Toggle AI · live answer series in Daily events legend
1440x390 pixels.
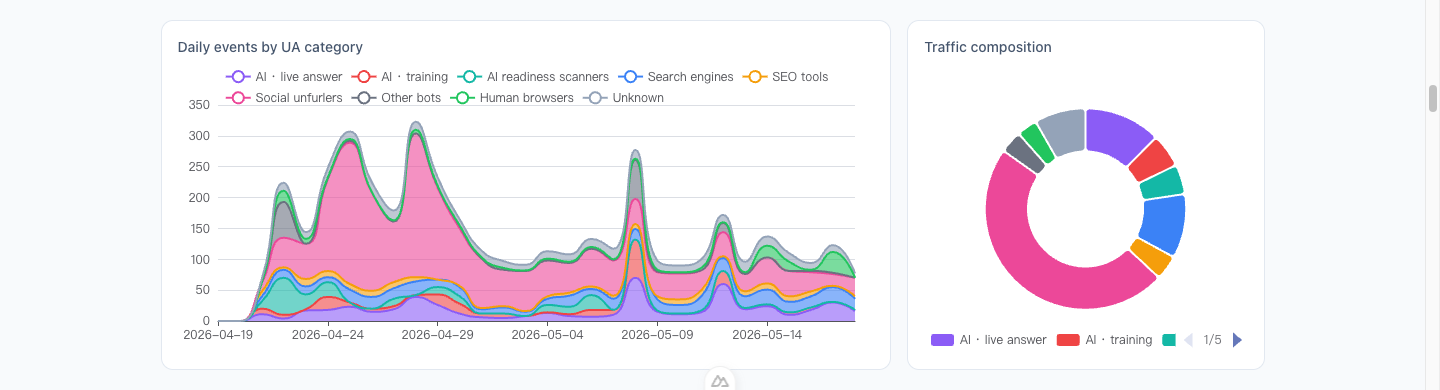pyautogui.click(x=285, y=76)
